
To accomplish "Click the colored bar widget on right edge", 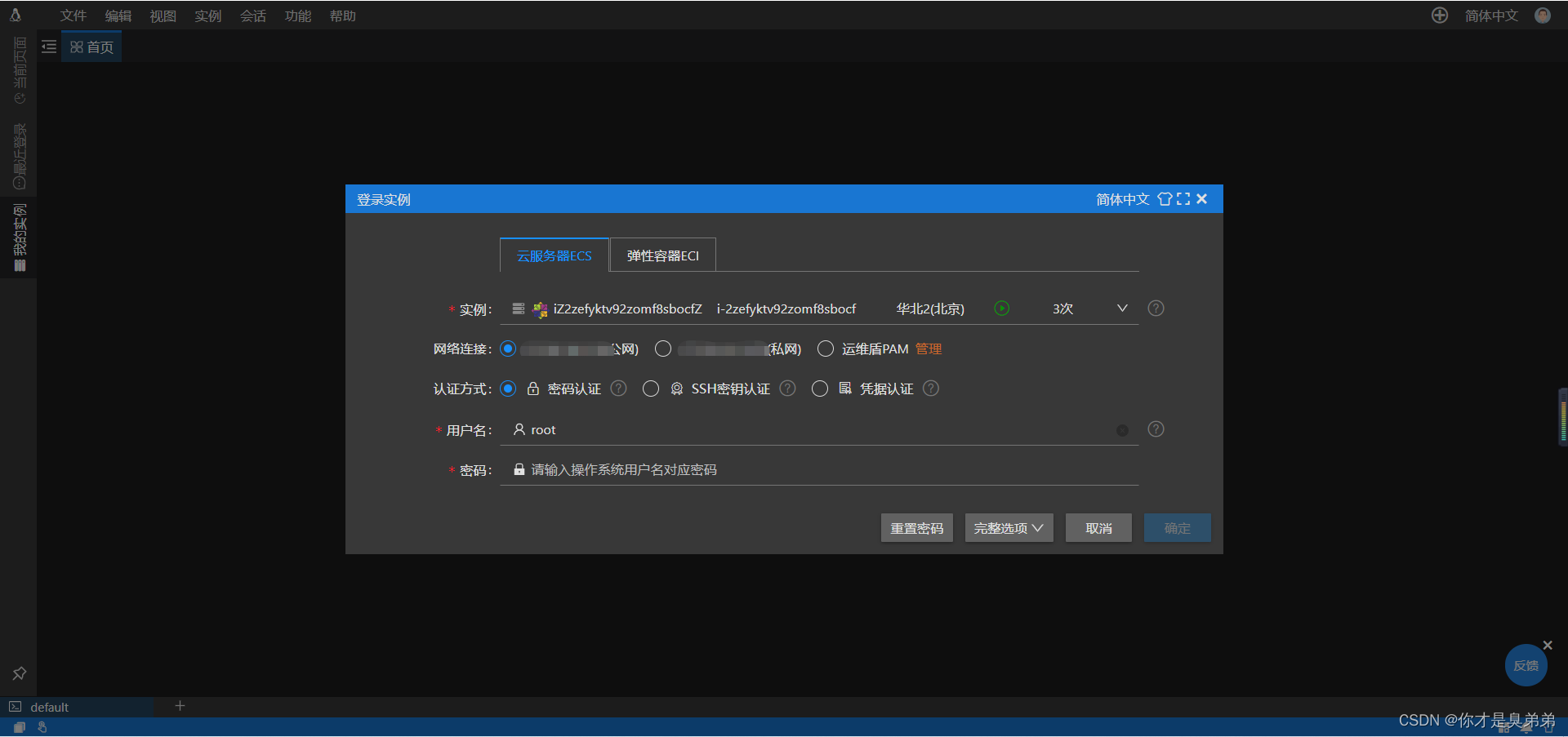I will tap(1563, 417).
